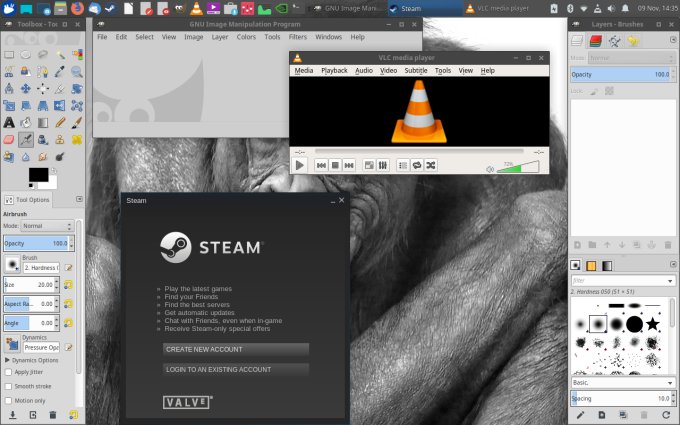Image resolution: width=680 pixels, height=425 pixels.
Task: Click the VLC volume slider
Action: click(x=517, y=167)
